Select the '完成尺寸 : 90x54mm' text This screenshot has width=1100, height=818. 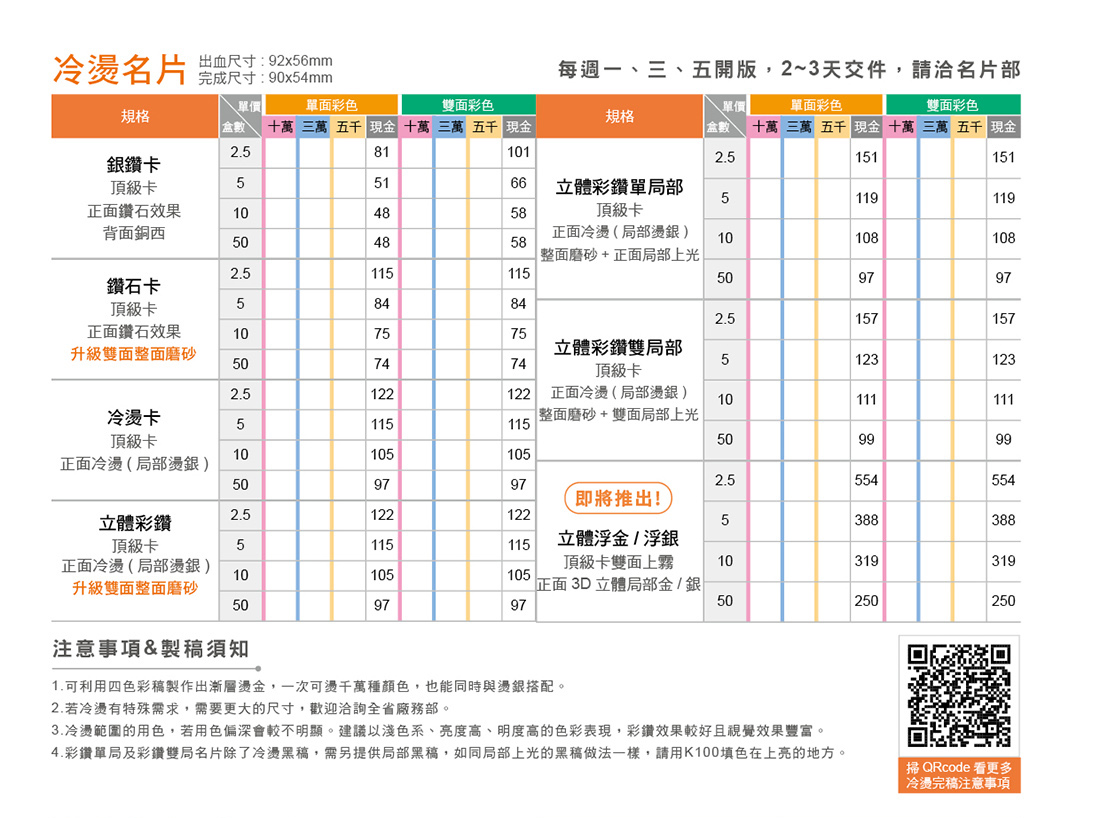265,78
